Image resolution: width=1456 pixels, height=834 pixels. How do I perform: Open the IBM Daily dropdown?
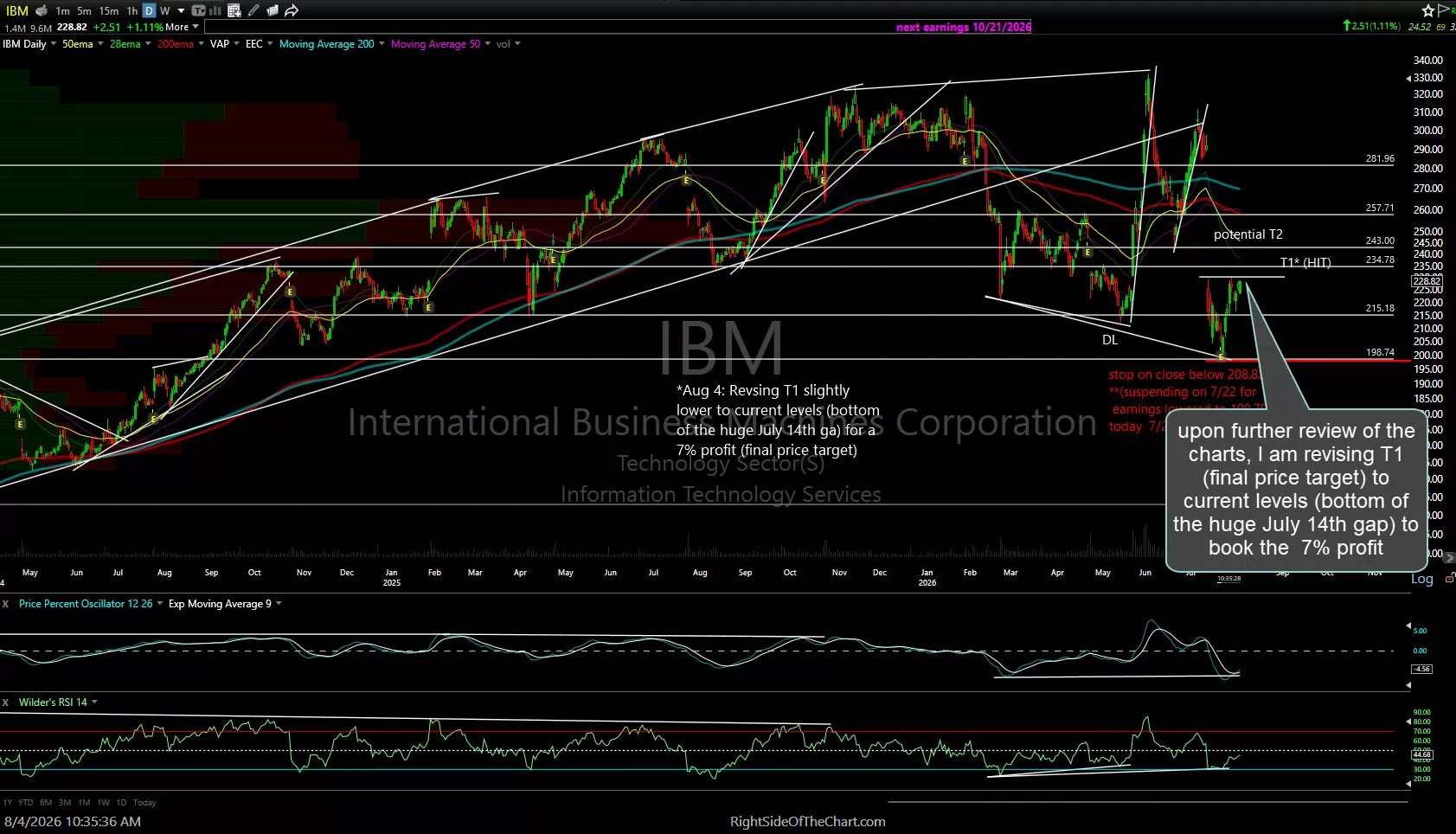[53, 43]
